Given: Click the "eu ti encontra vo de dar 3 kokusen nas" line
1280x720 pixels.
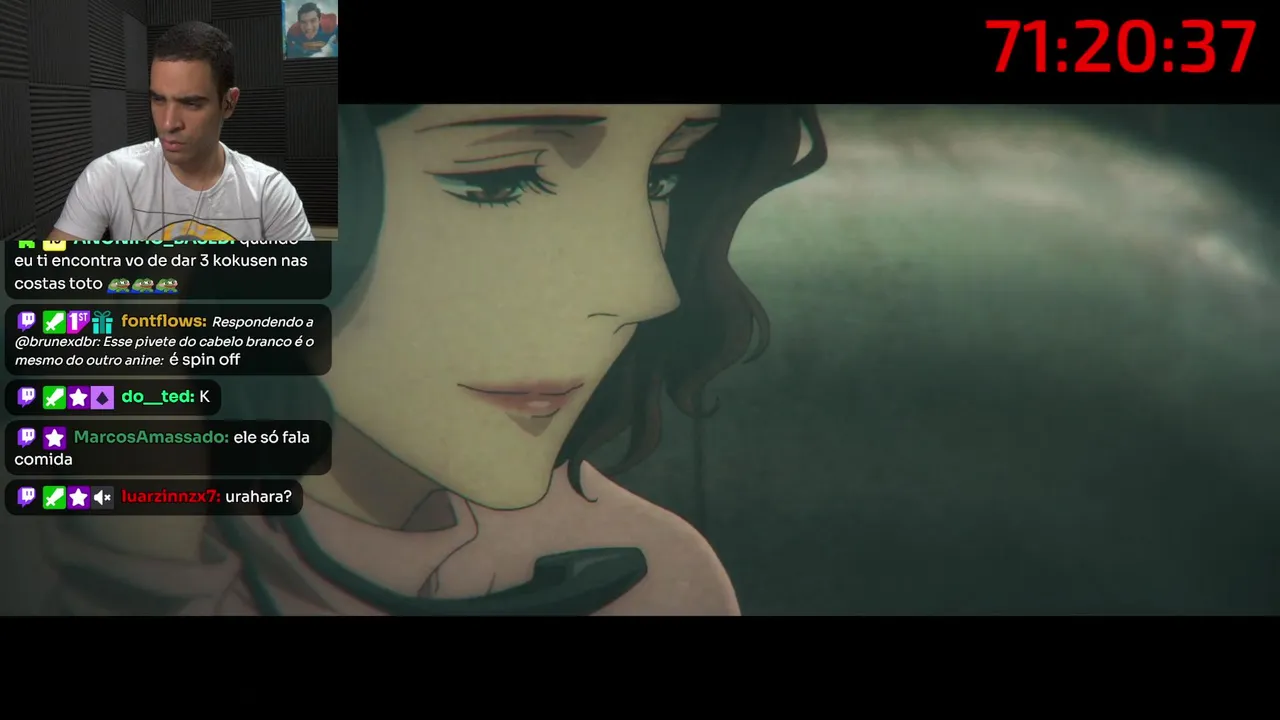Looking at the screenshot, I should pos(161,261).
